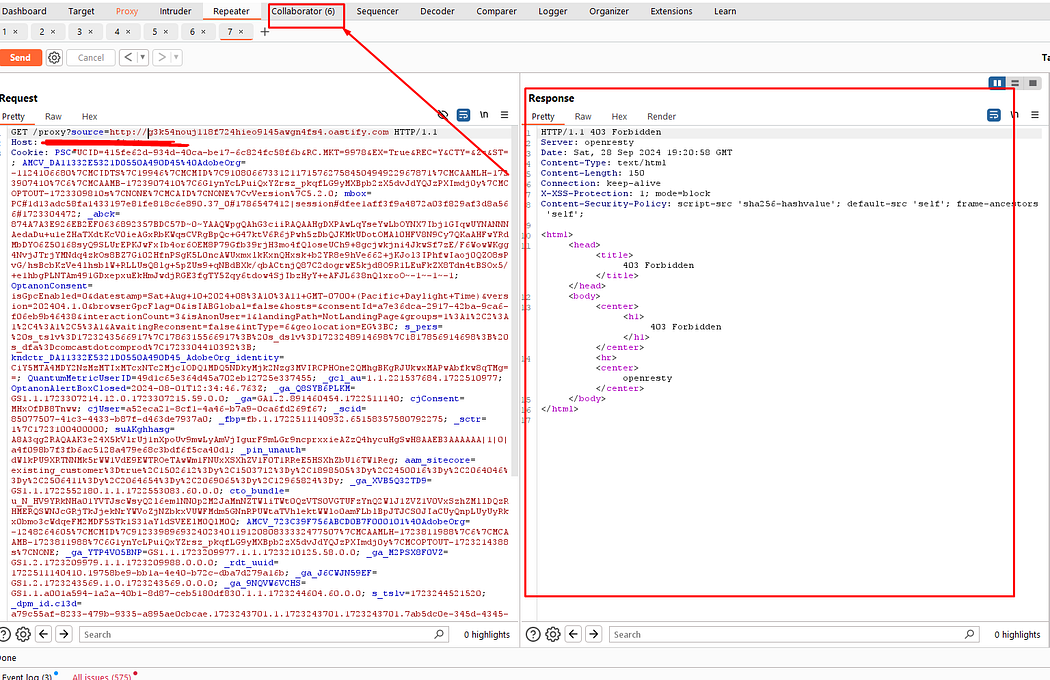Viewport: 1050px width, 680px height.
Task: Open the Target tab
Action: pyautogui.click(x=81, y=11)
